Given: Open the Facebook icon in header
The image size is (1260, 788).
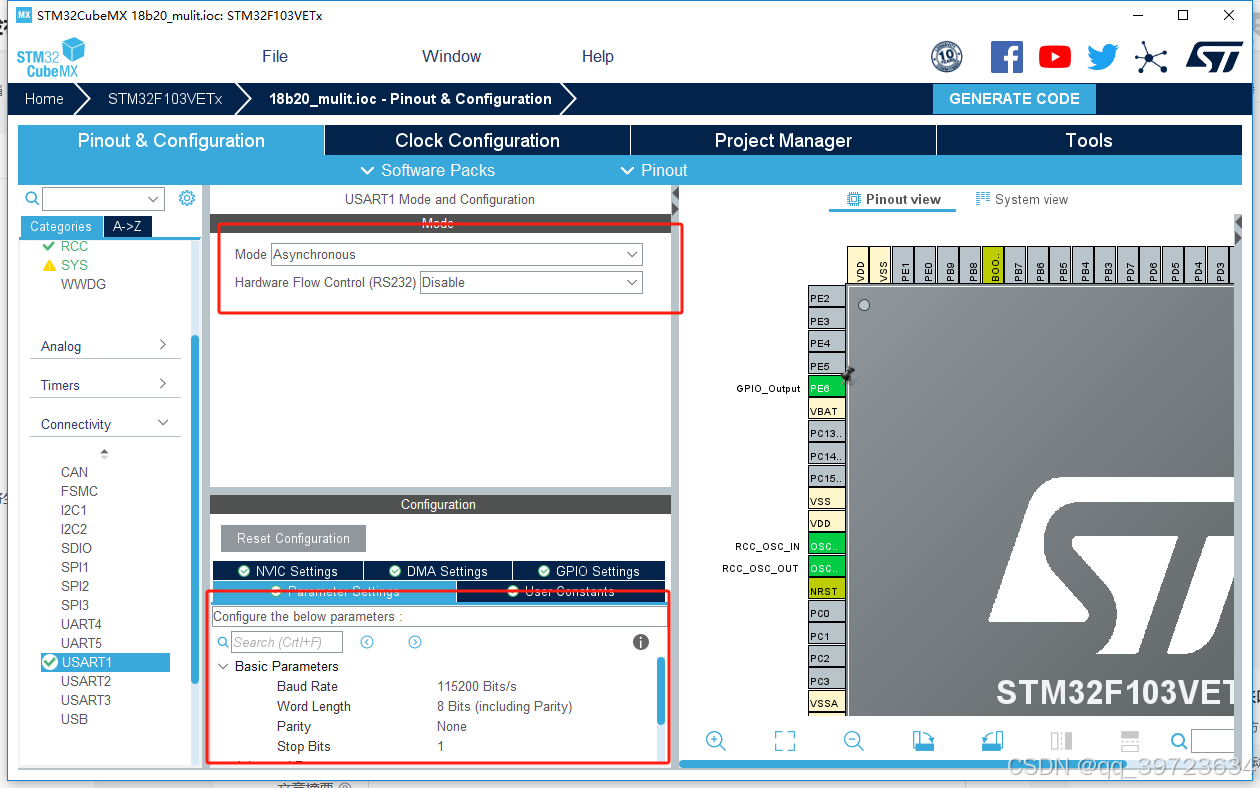Looking at the screenshot, I should [x=1006, y=56].
